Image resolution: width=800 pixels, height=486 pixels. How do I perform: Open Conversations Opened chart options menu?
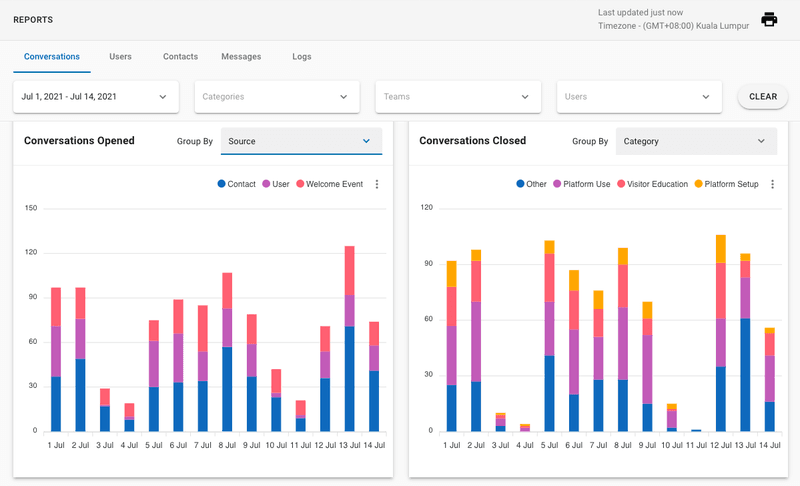click(377, 184)
